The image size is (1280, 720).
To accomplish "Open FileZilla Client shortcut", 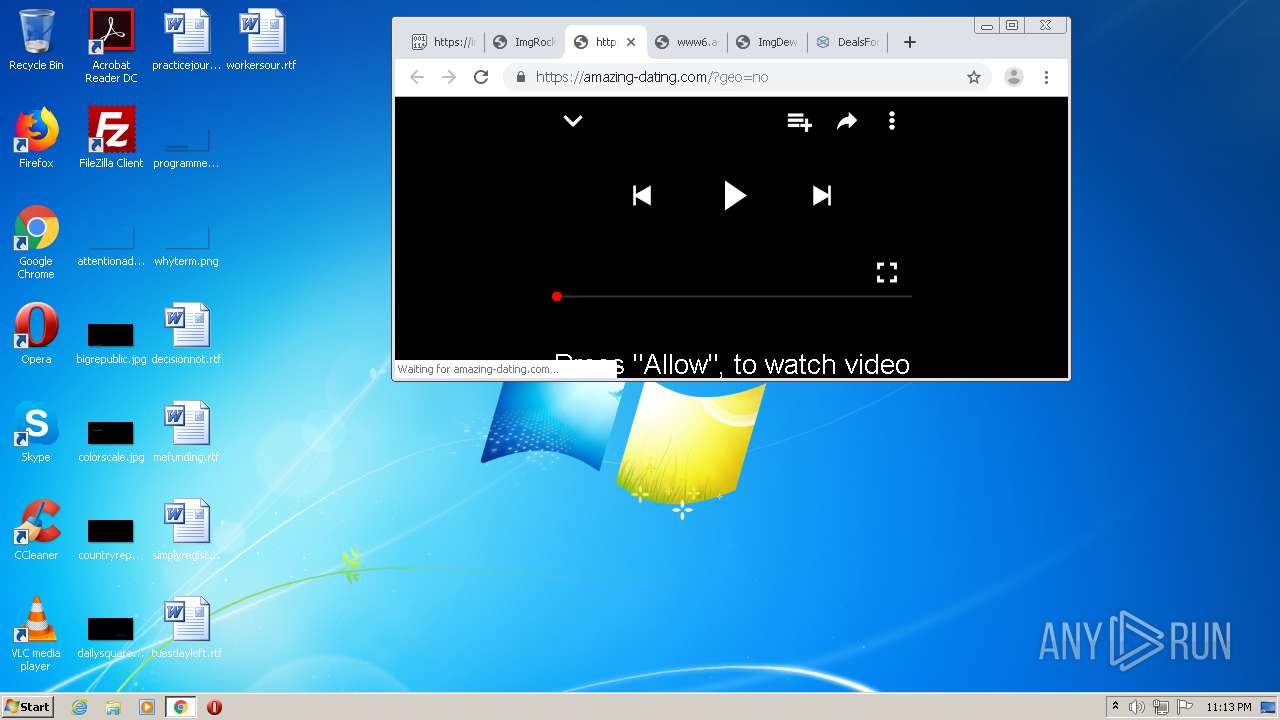I will tap(111, 138).
